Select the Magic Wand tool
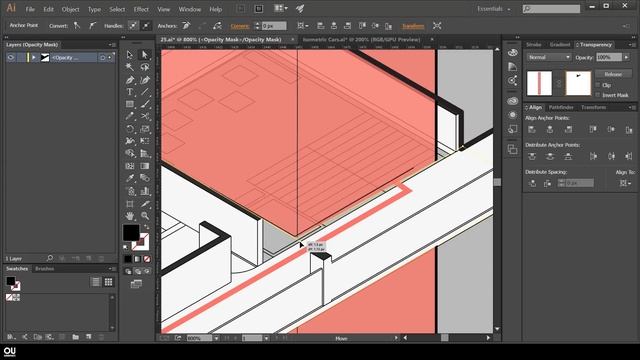This screenshot has width=640, height=360. 130,67
